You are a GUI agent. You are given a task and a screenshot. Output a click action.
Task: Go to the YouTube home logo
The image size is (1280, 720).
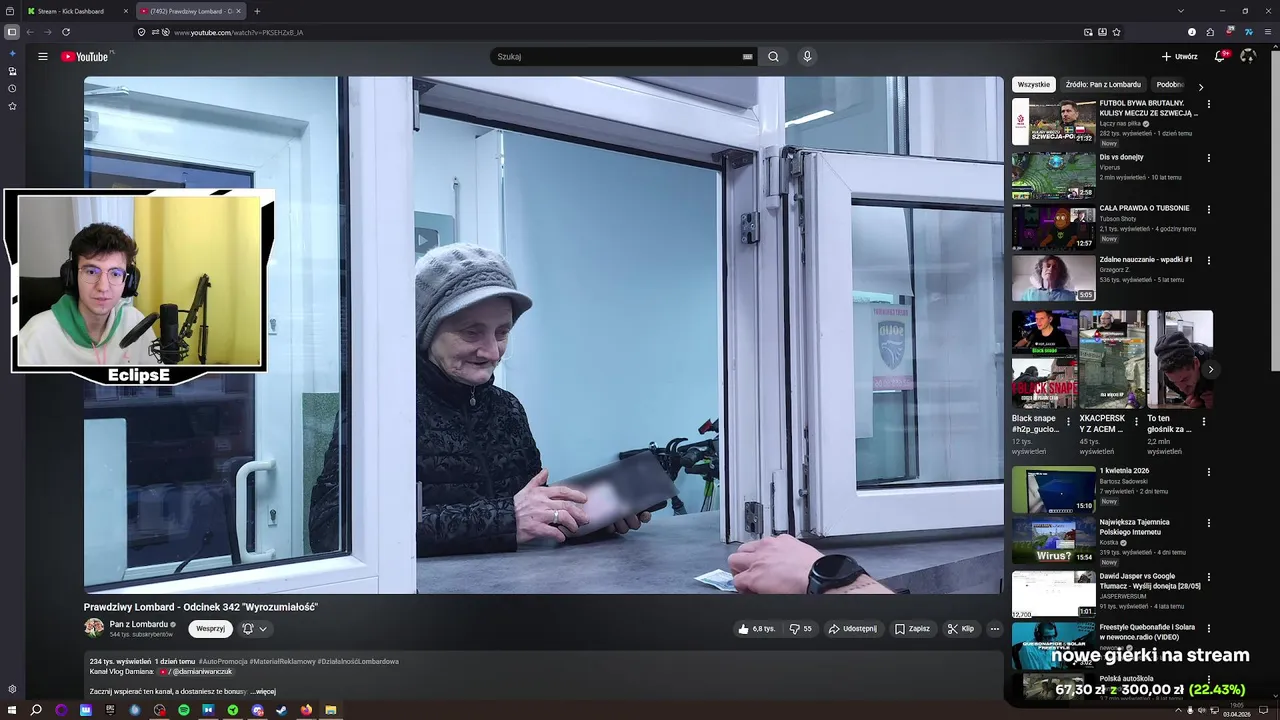85,57
